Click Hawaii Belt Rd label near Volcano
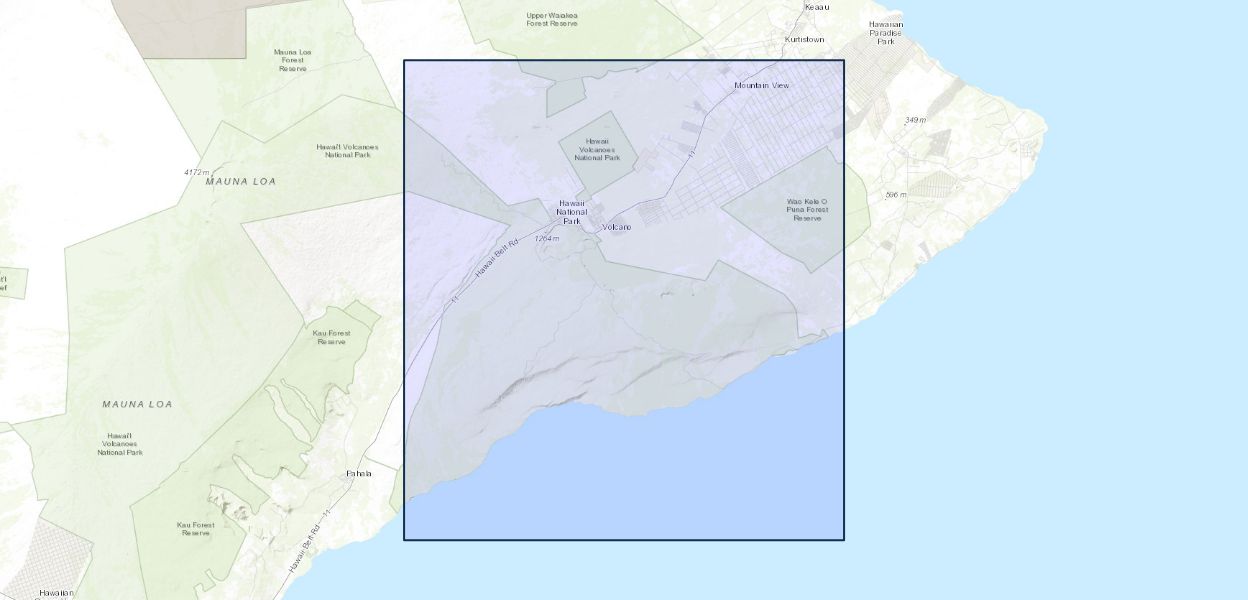Screen dimensions: 1248x600 [x=497, y=258]
